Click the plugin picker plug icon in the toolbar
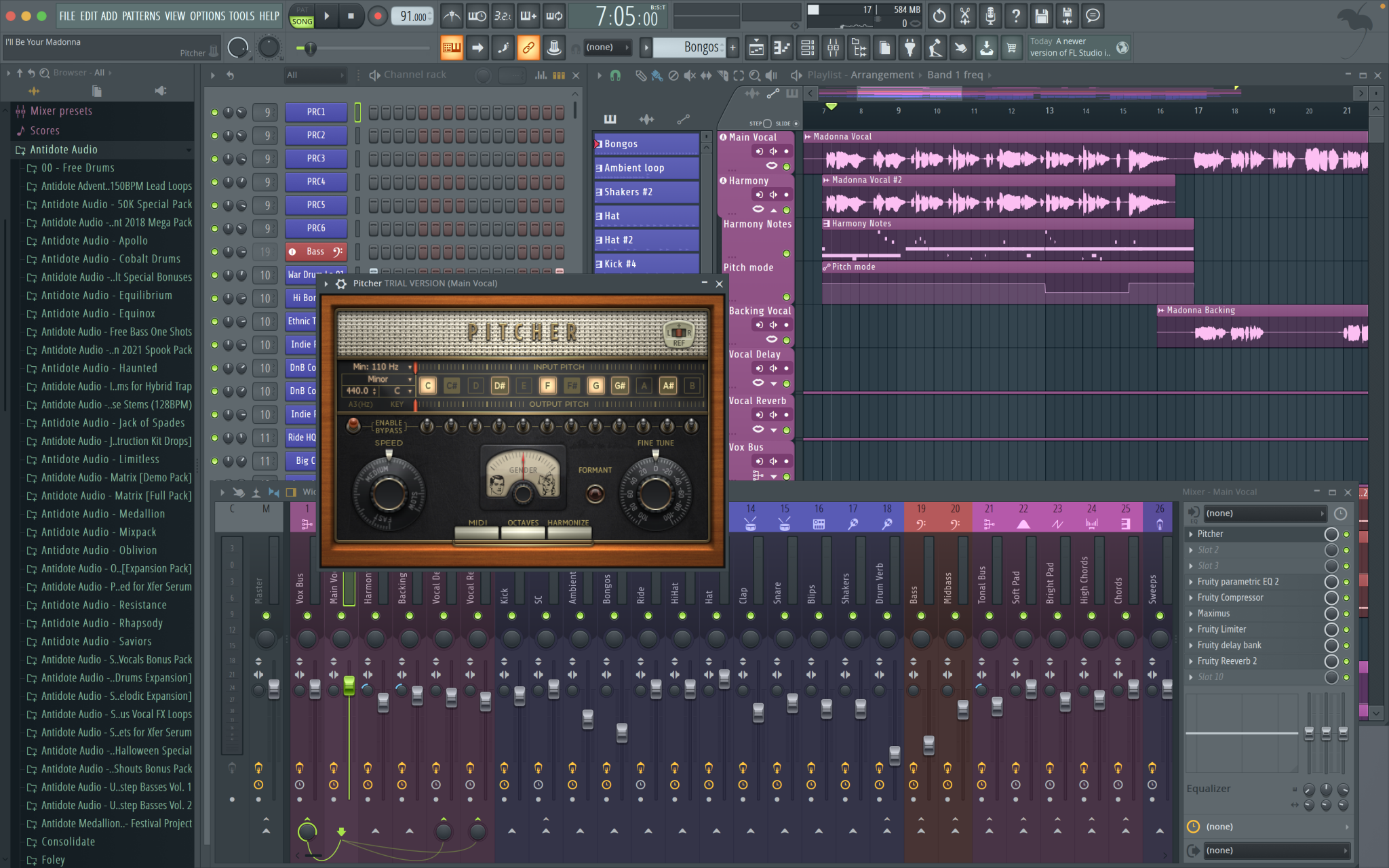The width and height of the screenshot is (1389, 868). (x=909, y=47)
